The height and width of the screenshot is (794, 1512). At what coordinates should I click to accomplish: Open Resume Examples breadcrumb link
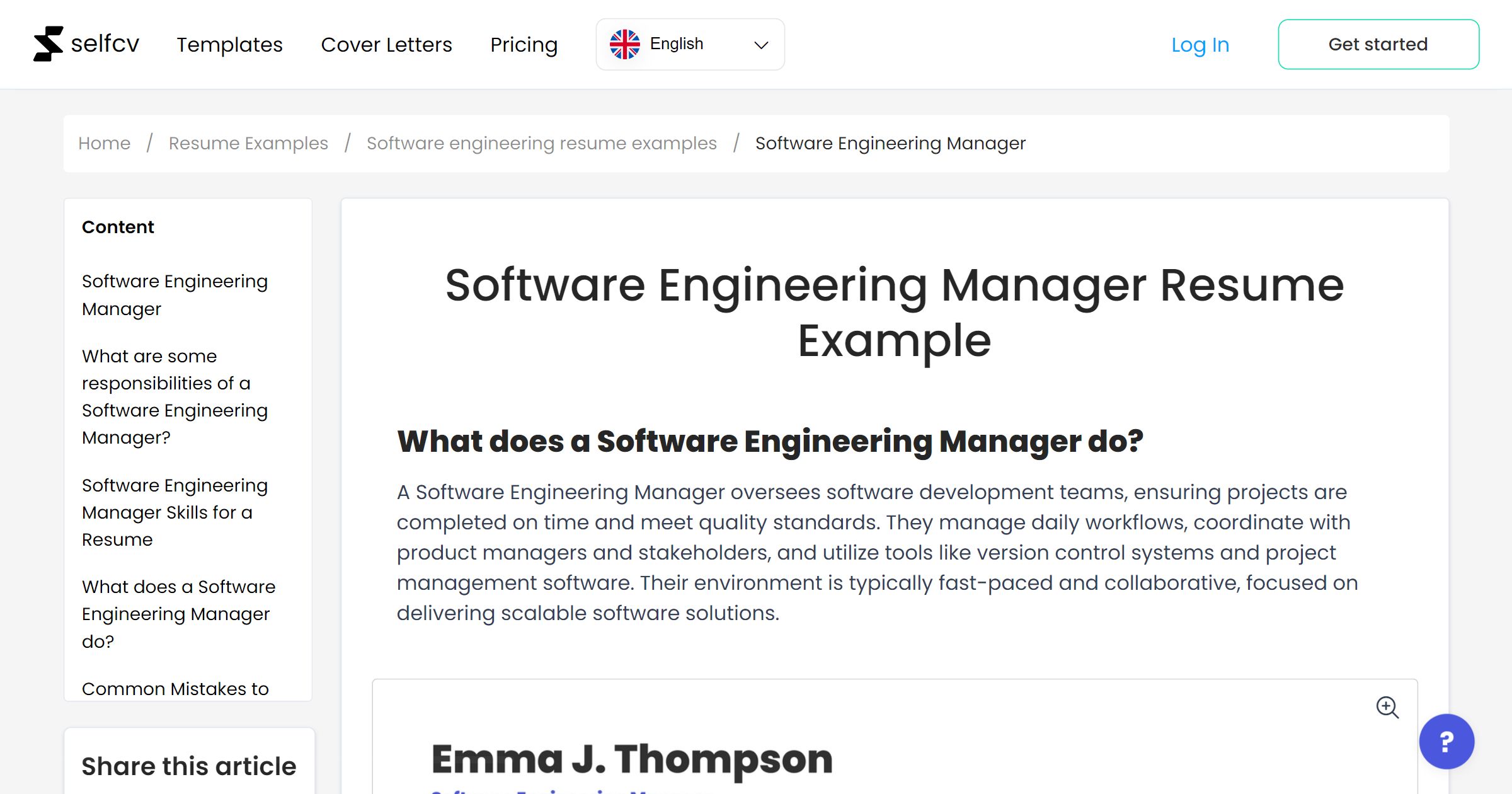point(248,143)
